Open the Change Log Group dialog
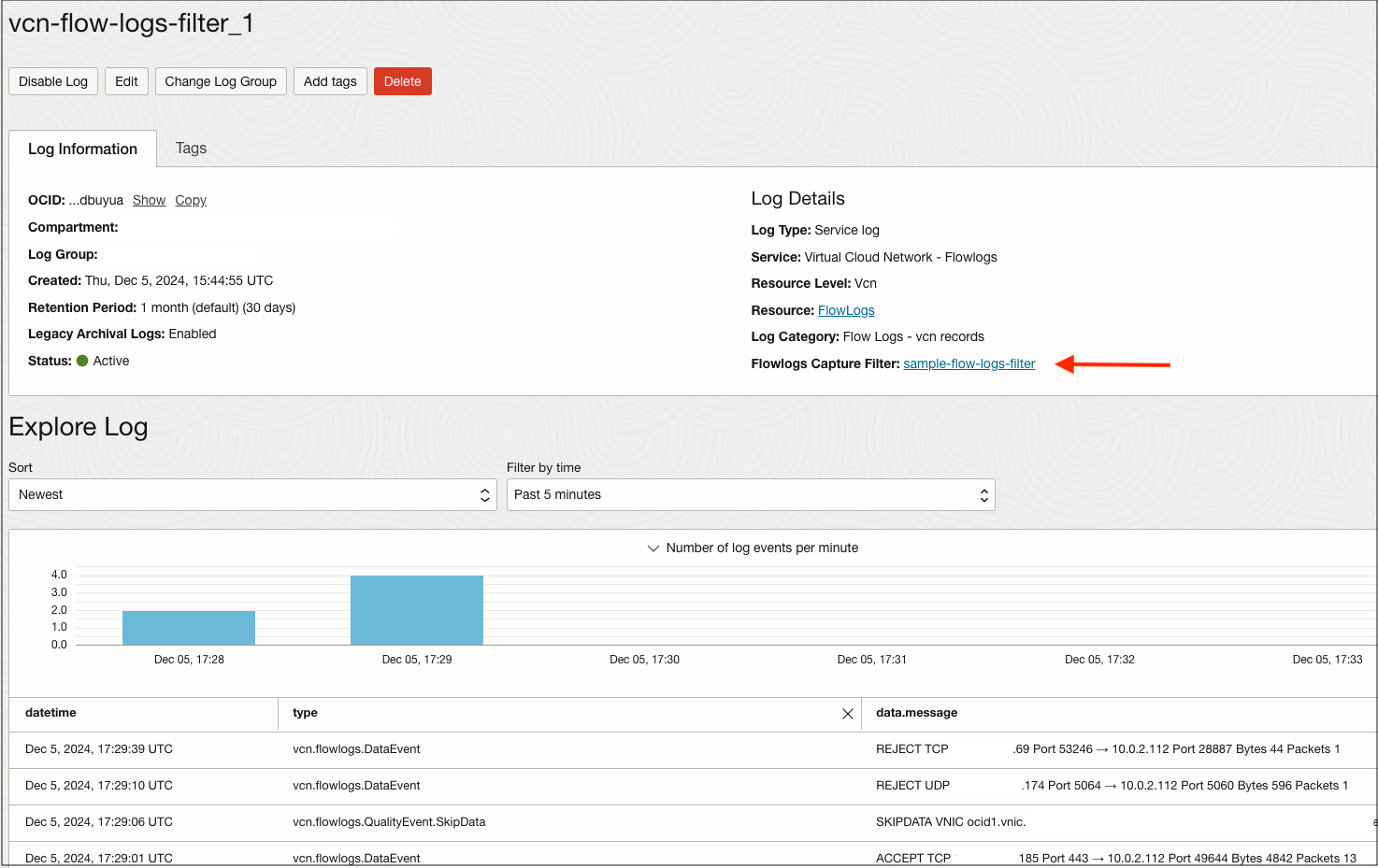 [x=221, y=81]
